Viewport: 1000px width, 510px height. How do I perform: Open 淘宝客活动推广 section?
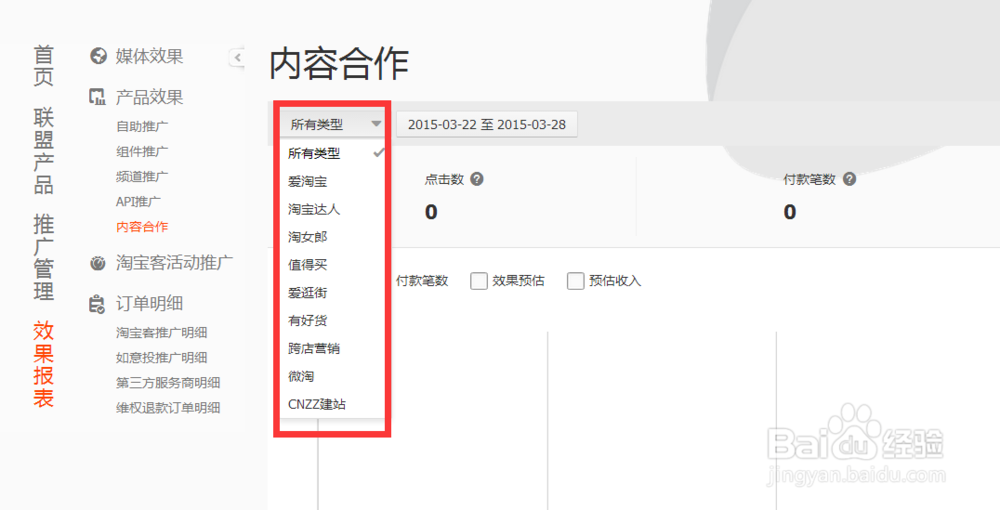pyautogui.click(x=174, y=263)
